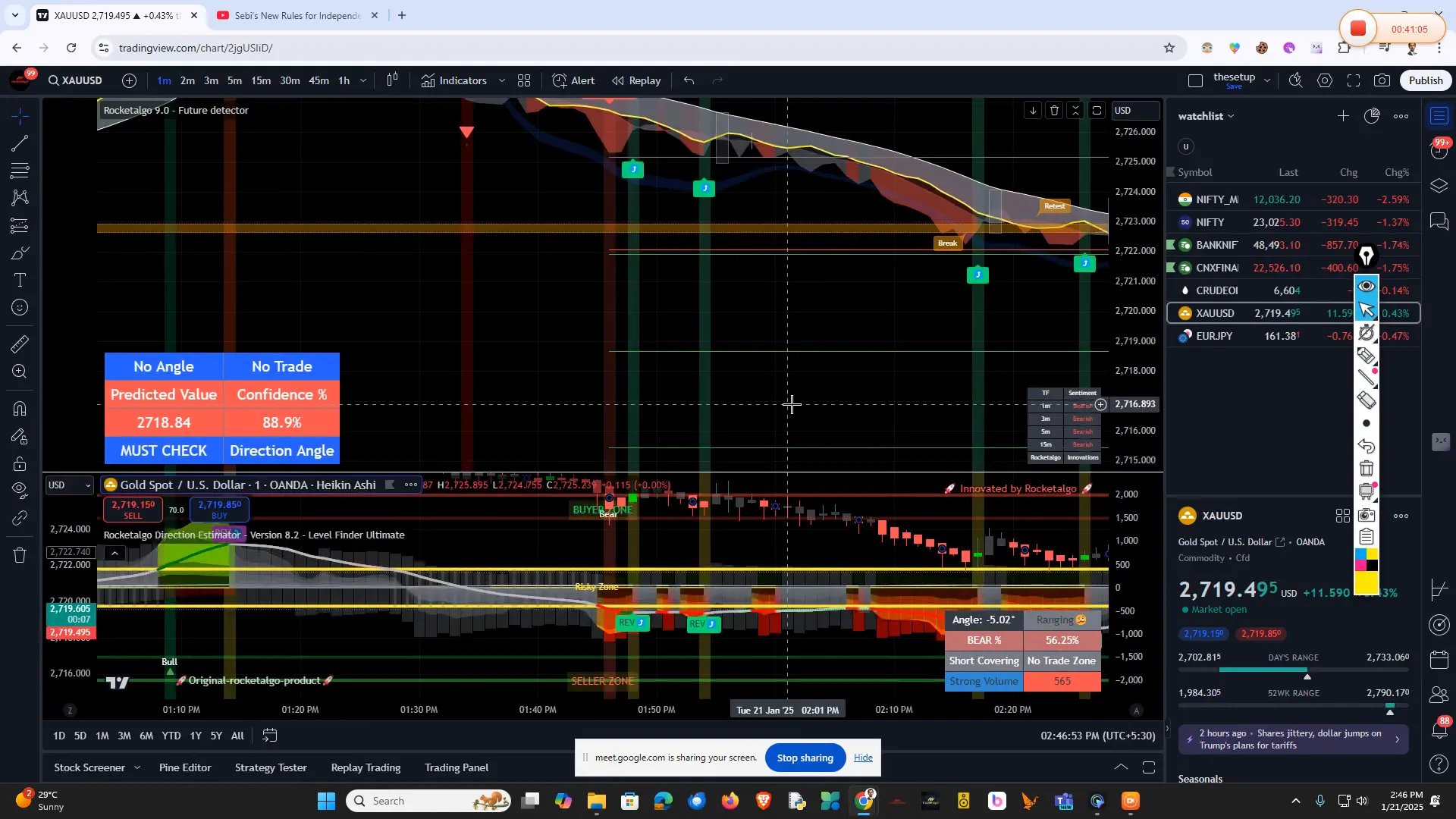Move the upper pane down
Viewport: 1456px width, 819px height.
click(x=1033, y=111)
